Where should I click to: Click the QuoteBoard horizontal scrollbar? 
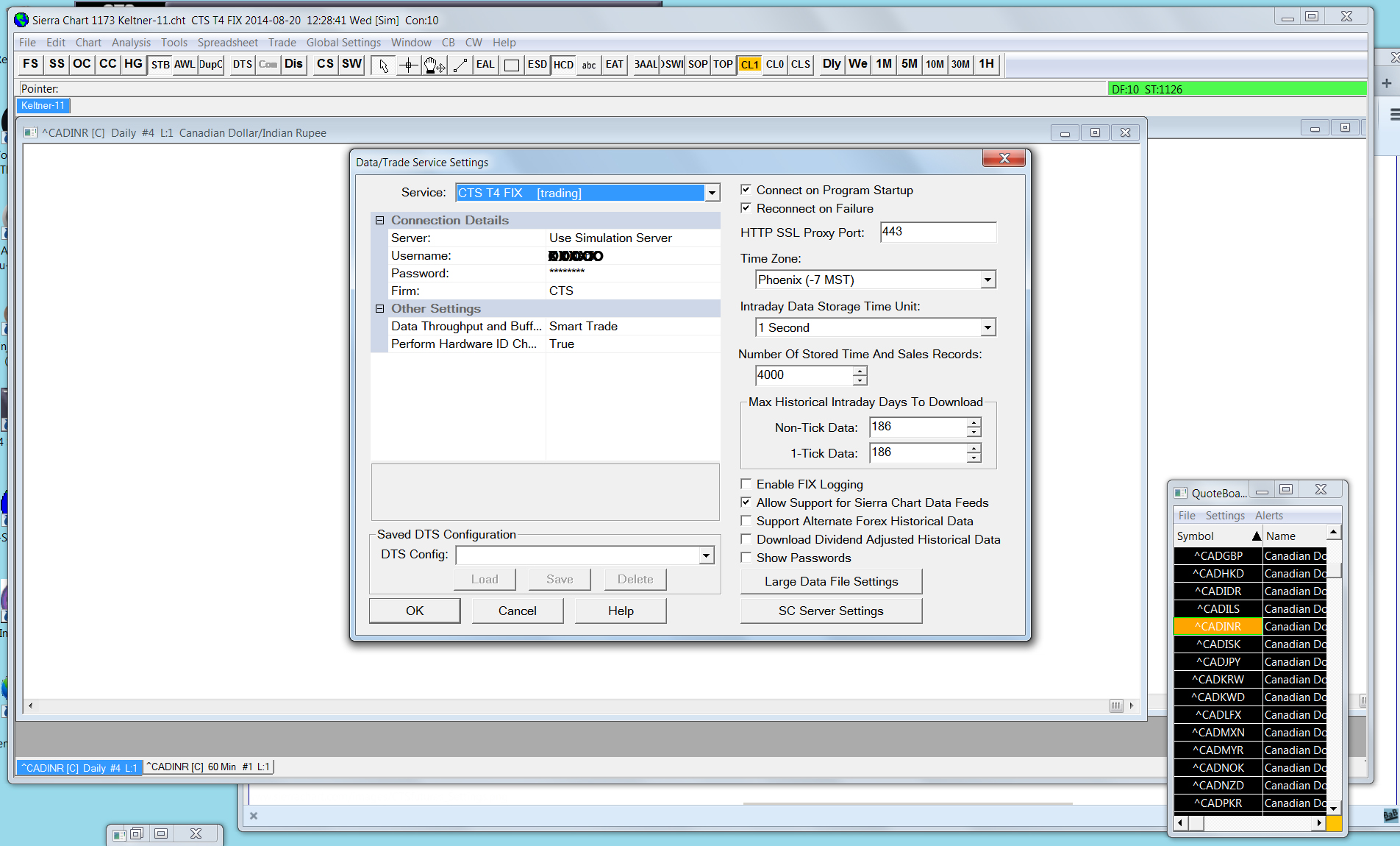click(x=1250, y=823)
